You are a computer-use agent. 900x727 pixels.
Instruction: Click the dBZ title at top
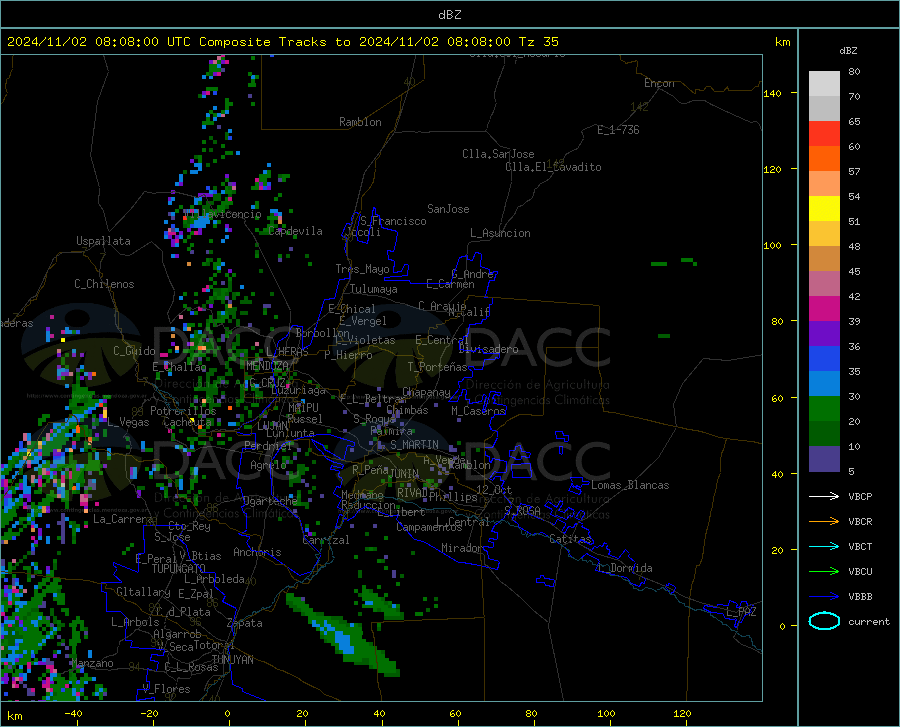tap(449, 15)
